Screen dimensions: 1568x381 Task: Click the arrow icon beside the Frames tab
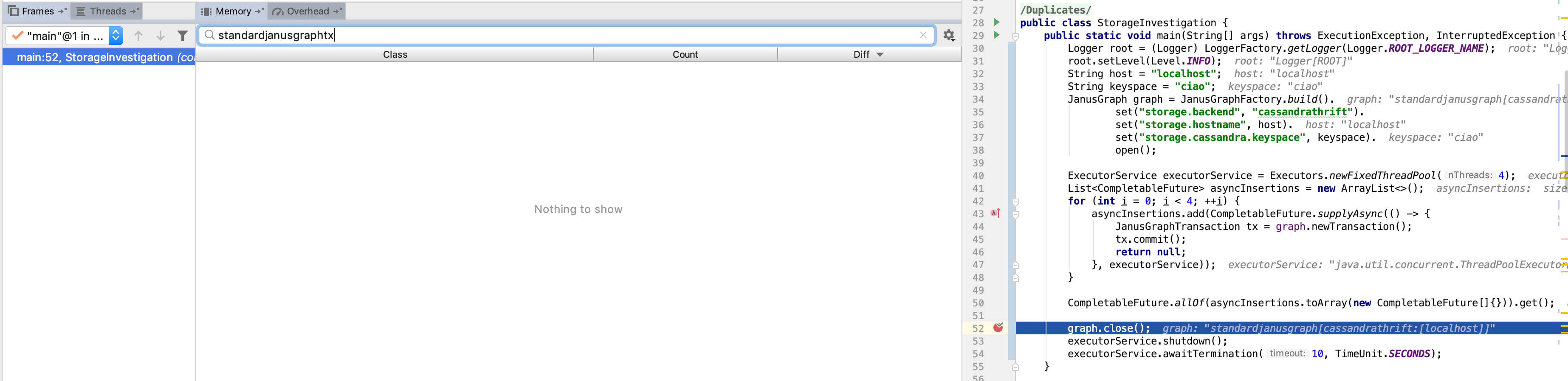click(62, 11)
